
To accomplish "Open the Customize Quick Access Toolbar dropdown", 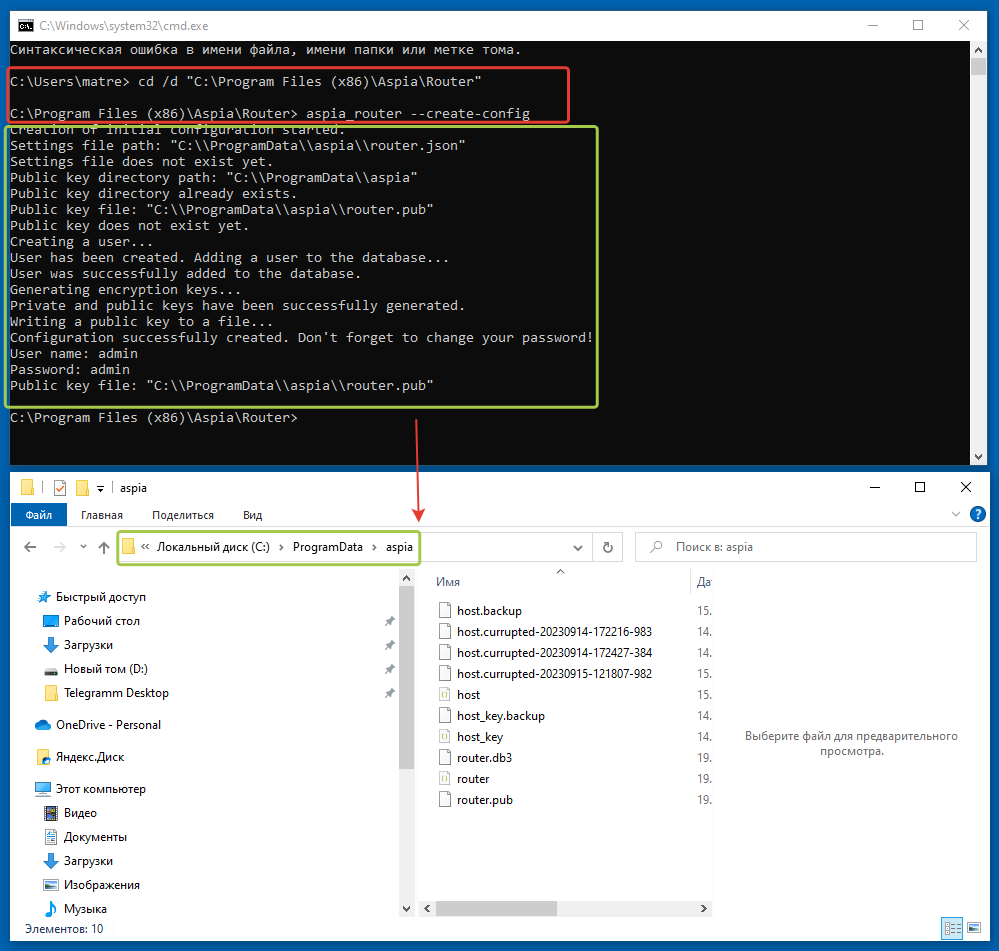I will 101,489.
